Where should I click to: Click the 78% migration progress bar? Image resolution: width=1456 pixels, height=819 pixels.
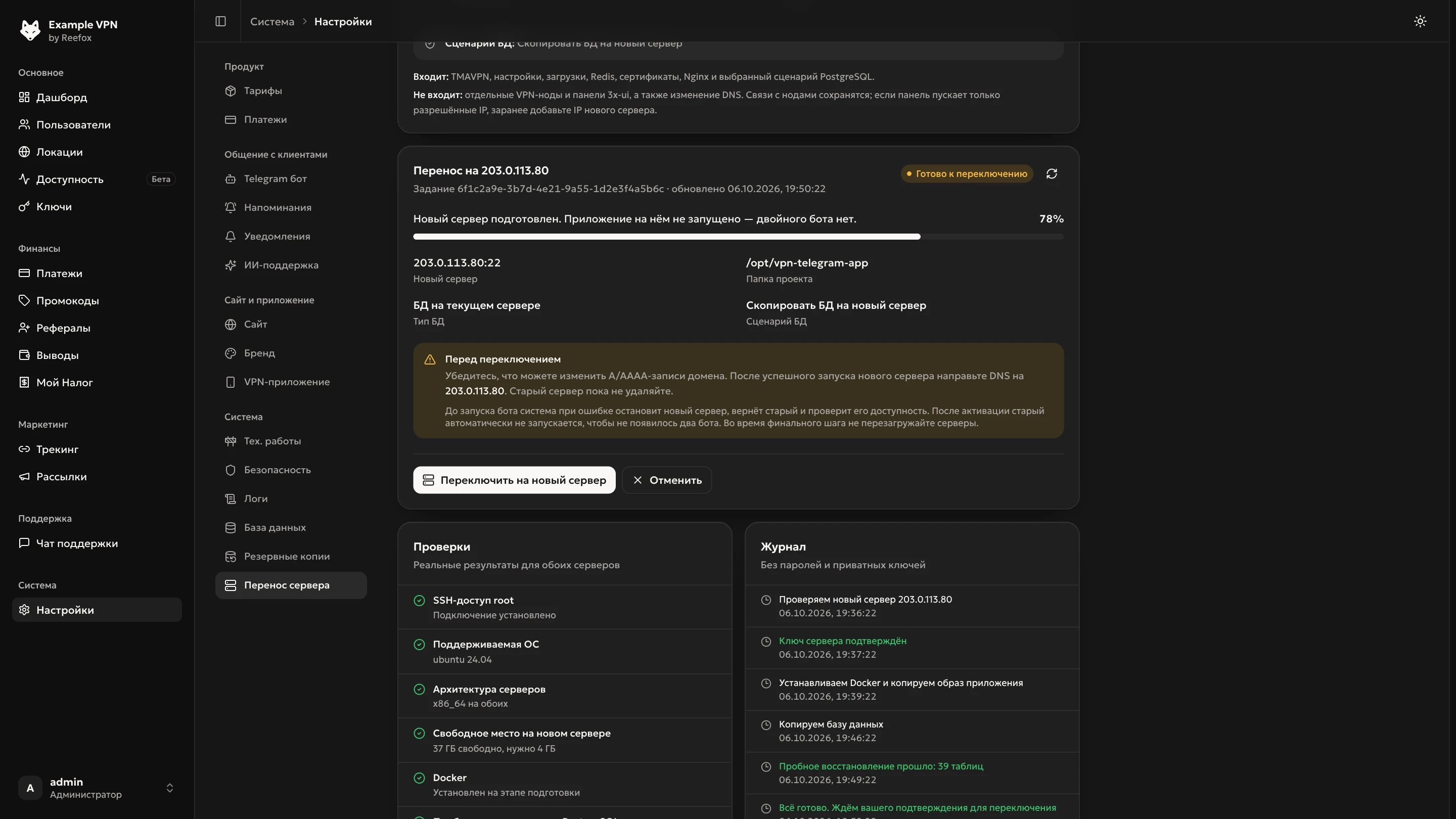[x=738, y=237]
